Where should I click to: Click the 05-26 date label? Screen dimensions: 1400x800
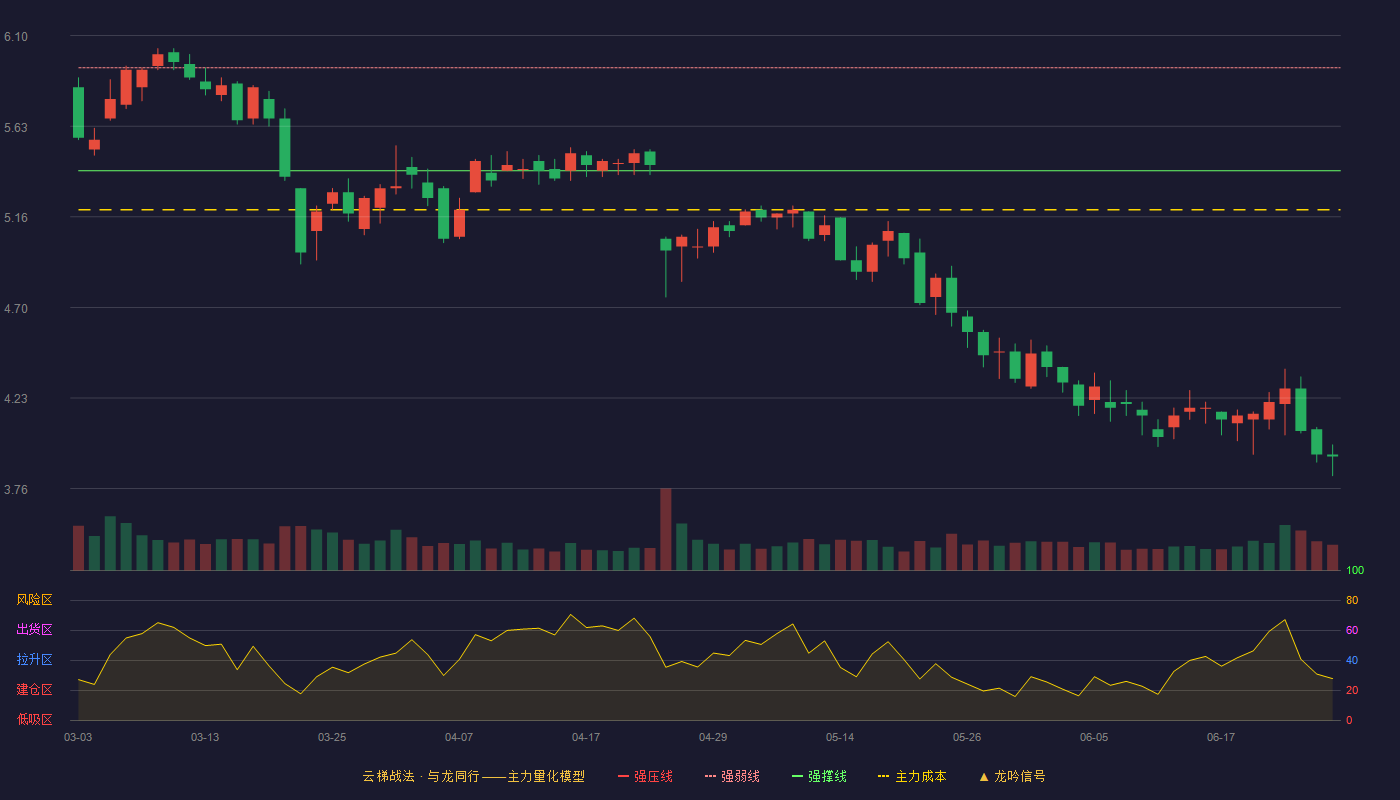pyautogui.click(x=967, y=737)
